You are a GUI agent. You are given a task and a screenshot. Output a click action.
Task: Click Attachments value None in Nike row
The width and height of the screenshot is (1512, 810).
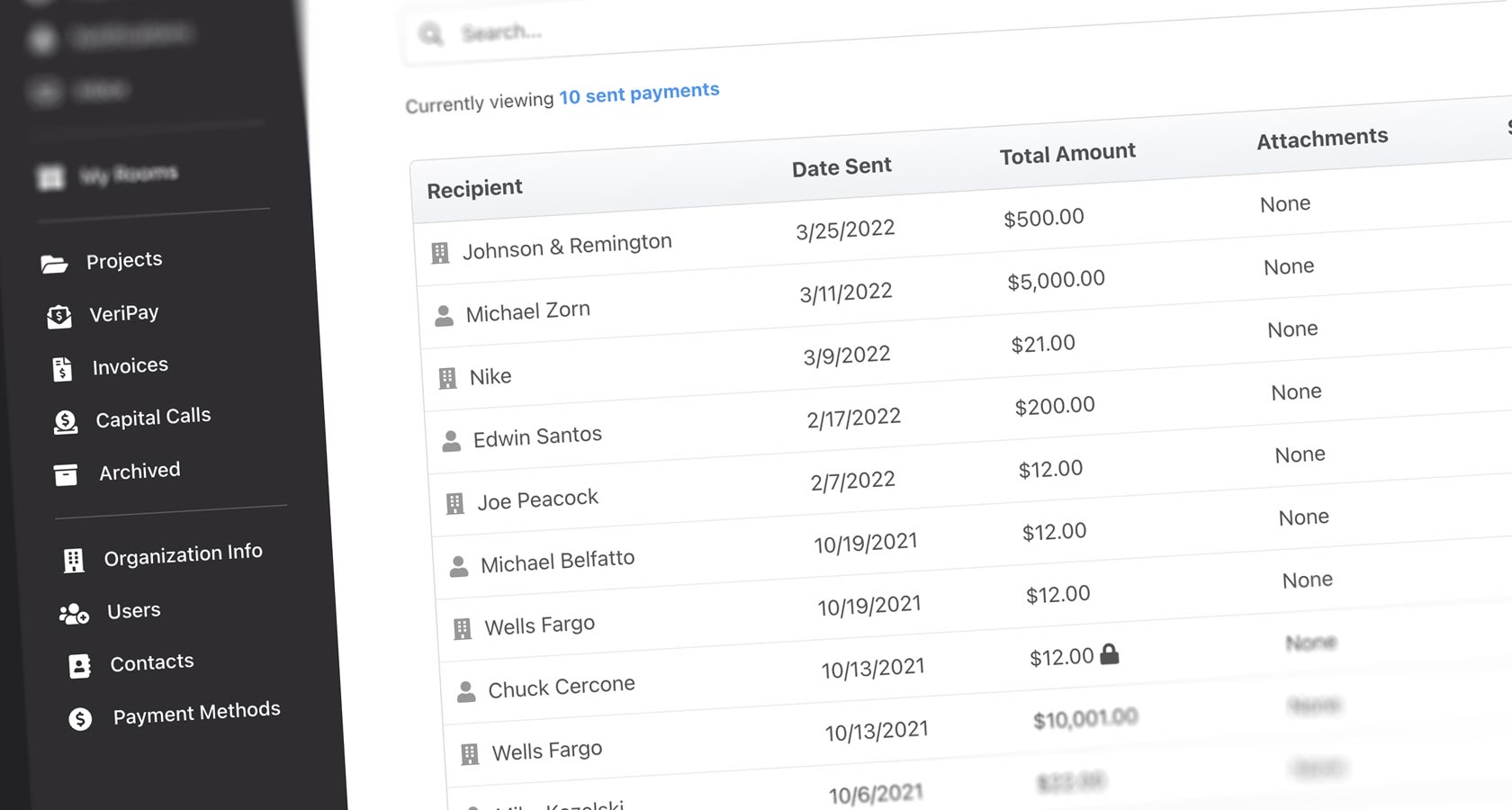[1292, 329]
